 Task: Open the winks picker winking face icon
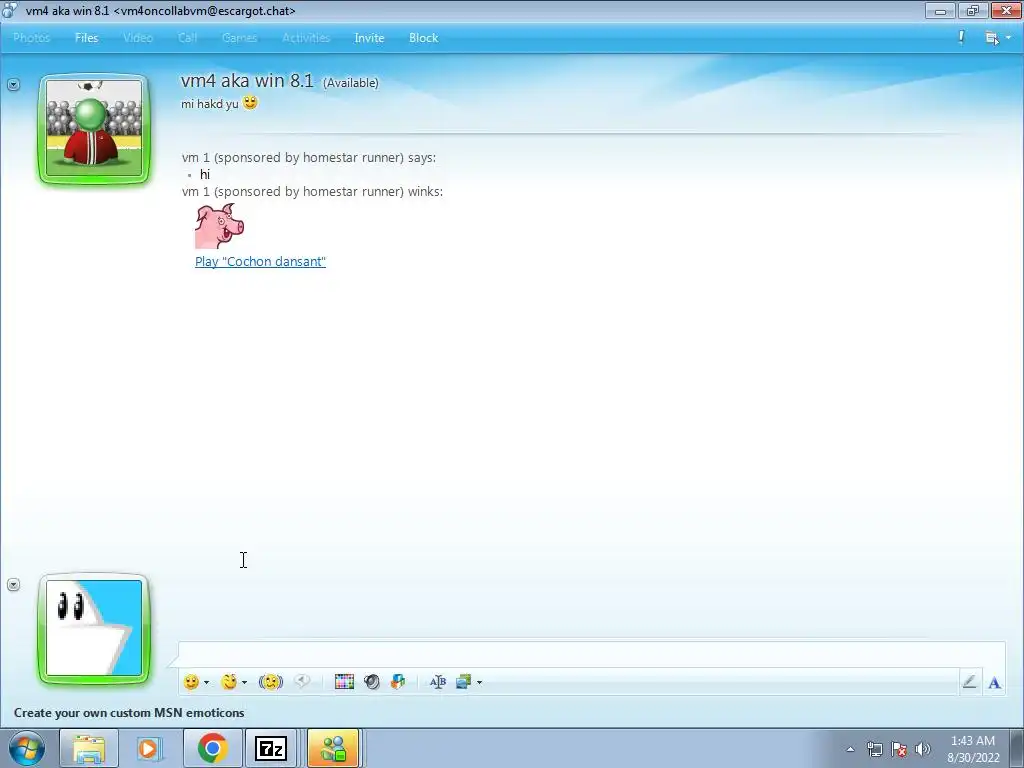[x=229, y=682]
